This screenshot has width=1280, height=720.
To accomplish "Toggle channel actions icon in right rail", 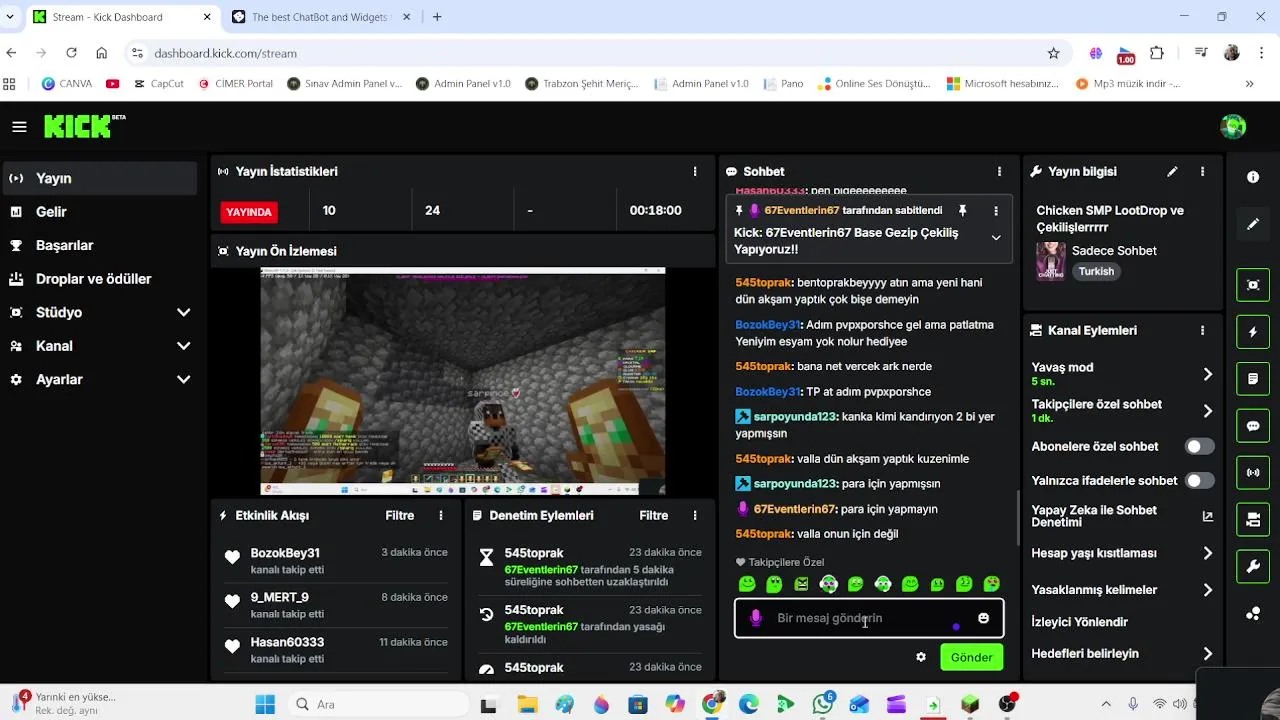I will click(x=1253, y=520).
